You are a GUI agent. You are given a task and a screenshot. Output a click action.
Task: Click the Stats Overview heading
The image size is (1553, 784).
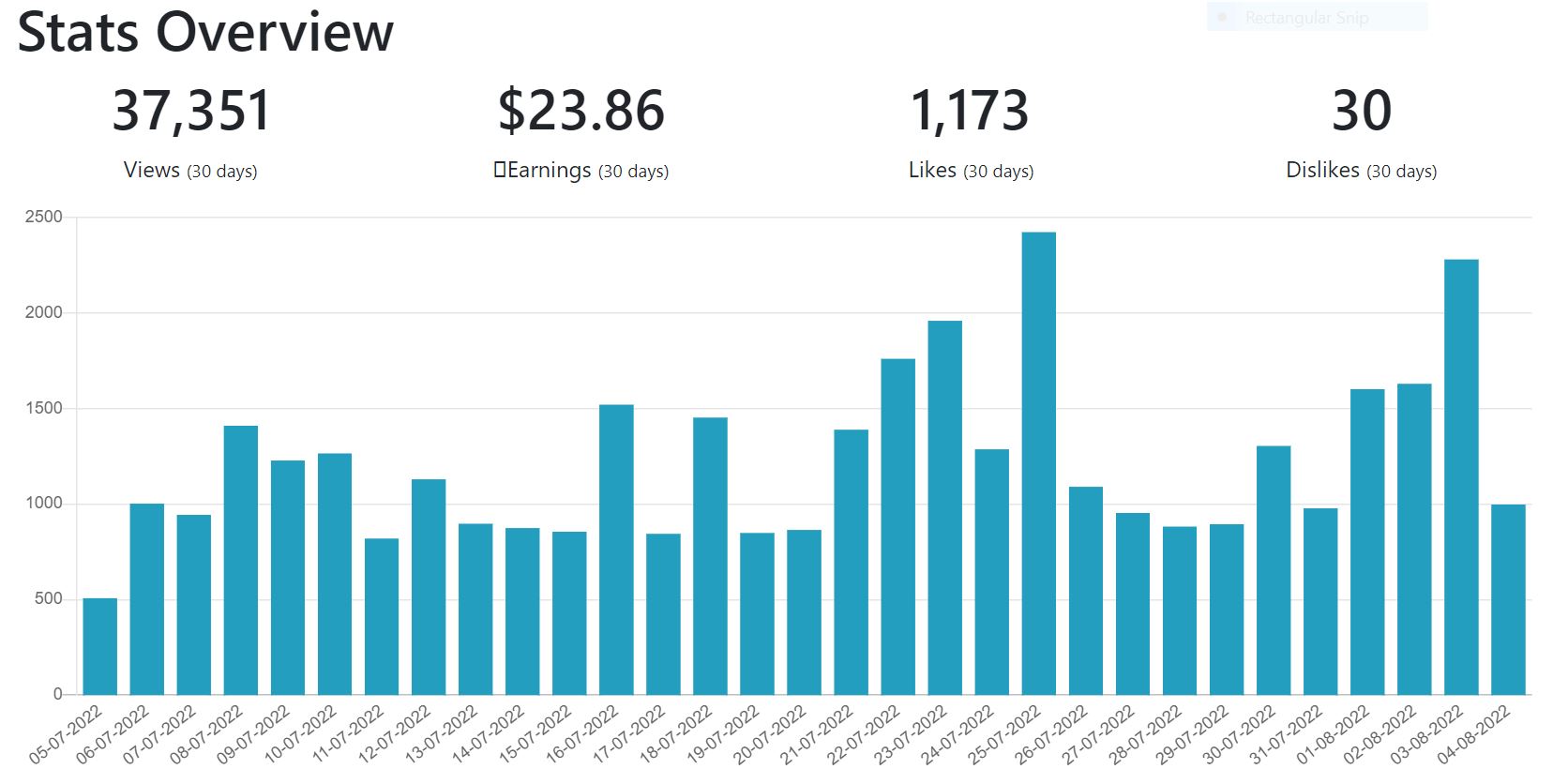point(205,32)
